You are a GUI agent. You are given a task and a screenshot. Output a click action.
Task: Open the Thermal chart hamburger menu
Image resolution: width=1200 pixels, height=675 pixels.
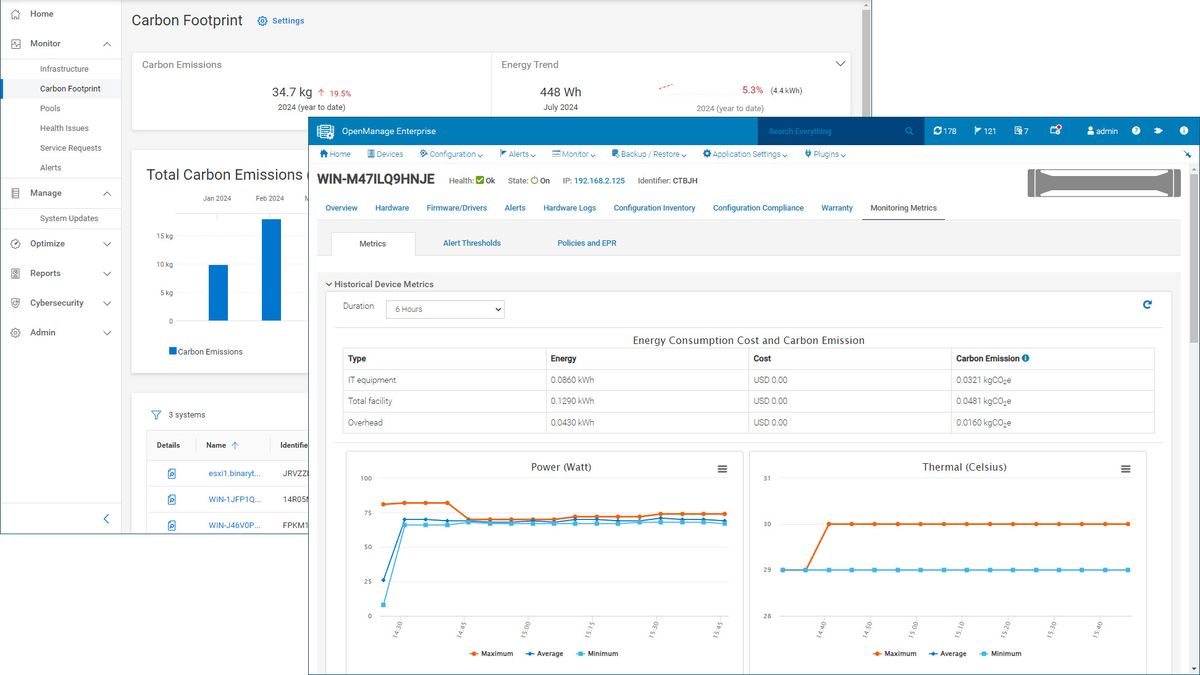(1125, 469)
